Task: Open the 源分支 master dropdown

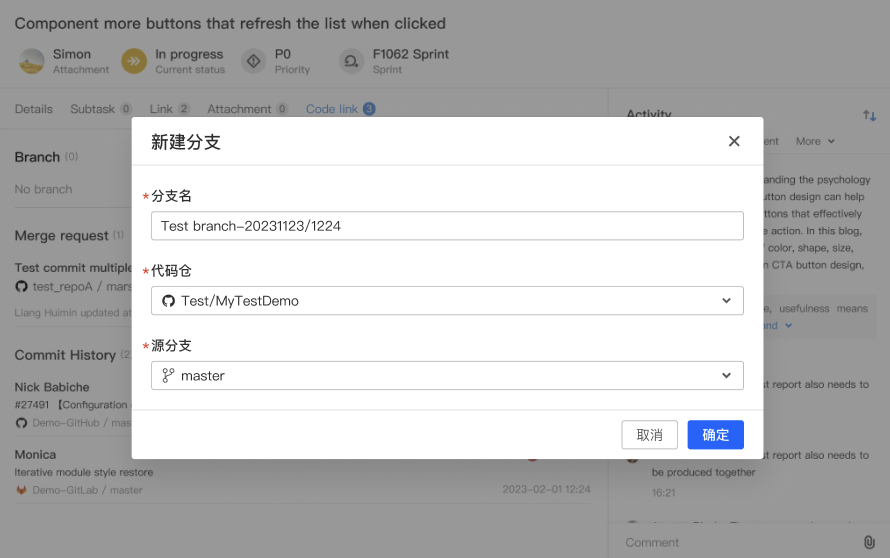Action: (447, 376)
